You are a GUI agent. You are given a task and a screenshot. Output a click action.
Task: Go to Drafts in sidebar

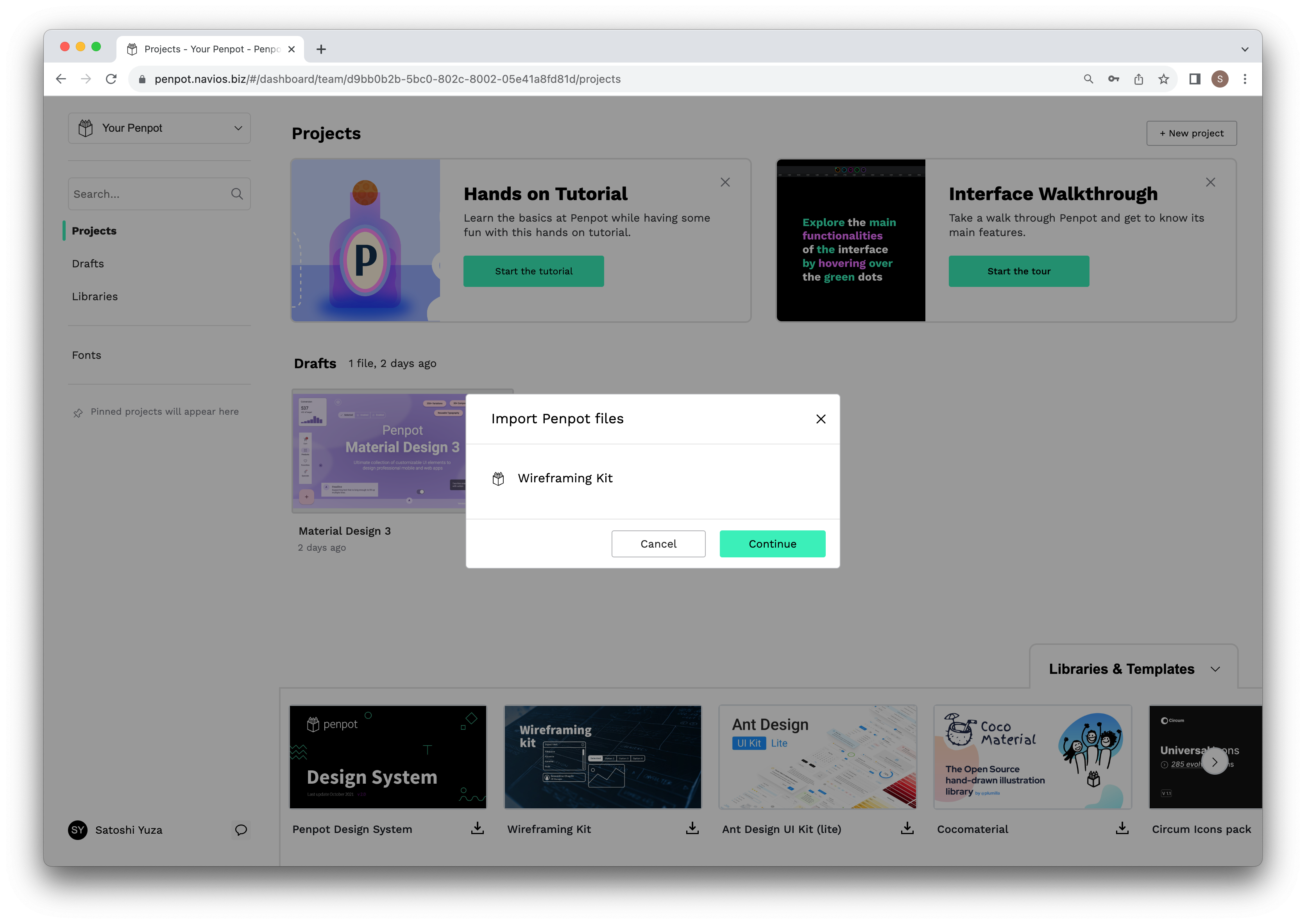(x=88, y=263)
